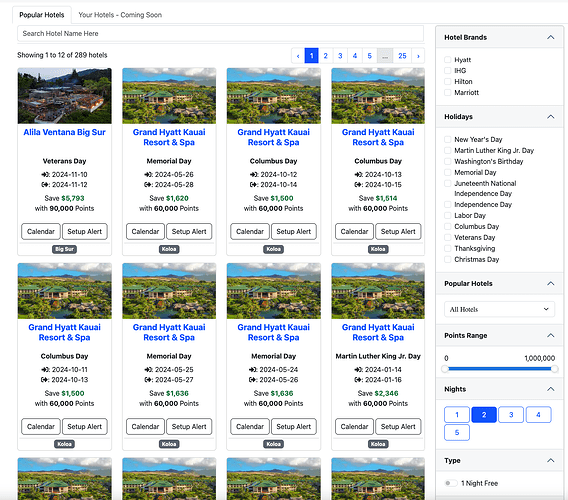Select page 5 in pagination
Image resolution: width=568 pixels, height=500 pixels.
click(369, 56)
